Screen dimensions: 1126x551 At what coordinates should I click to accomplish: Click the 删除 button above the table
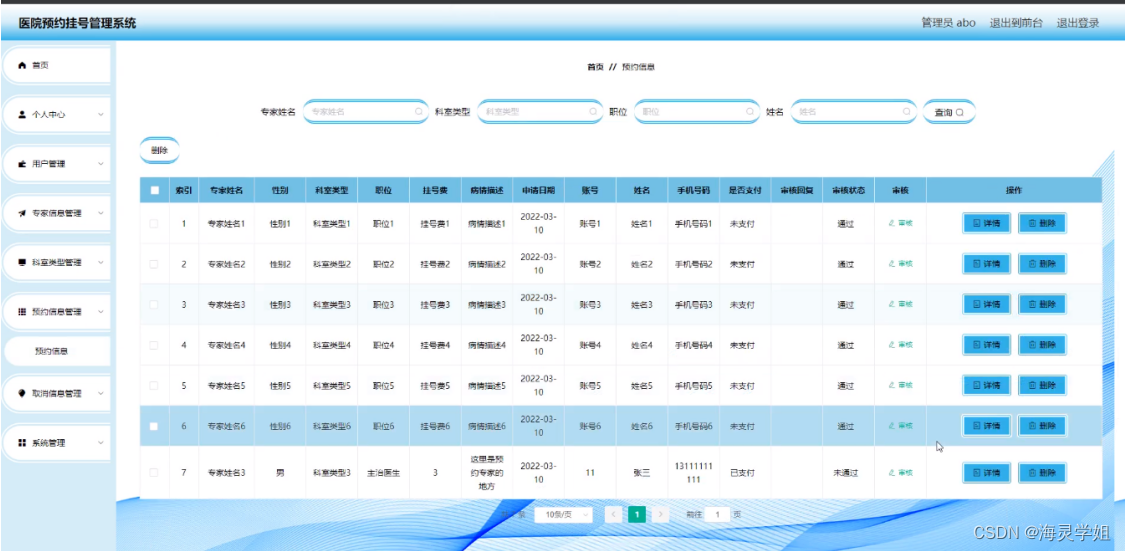(x=159, y=151)
